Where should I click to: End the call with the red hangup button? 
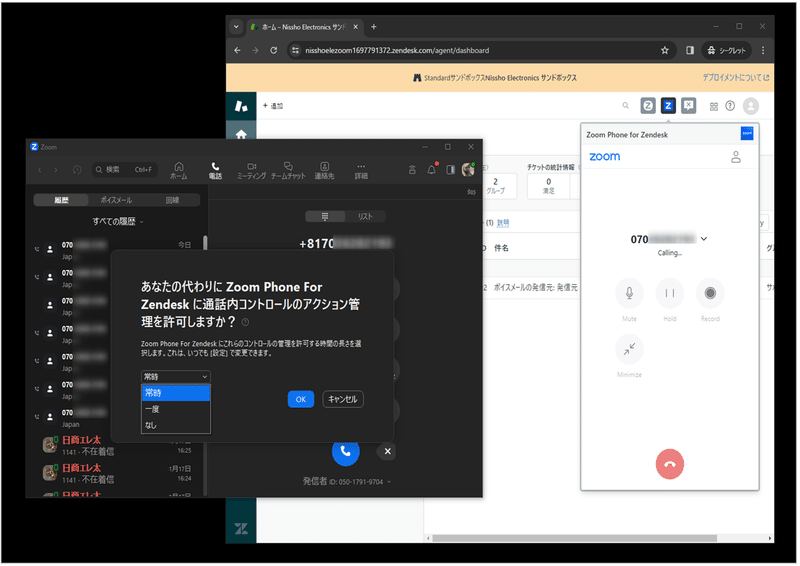point(671,465)
